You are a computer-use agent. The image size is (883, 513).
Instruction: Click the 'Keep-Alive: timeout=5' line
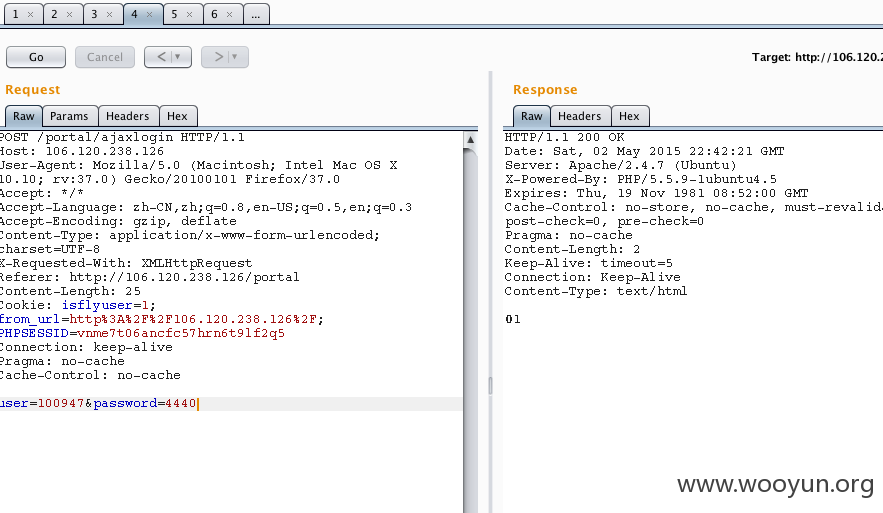tap(588, 264)
